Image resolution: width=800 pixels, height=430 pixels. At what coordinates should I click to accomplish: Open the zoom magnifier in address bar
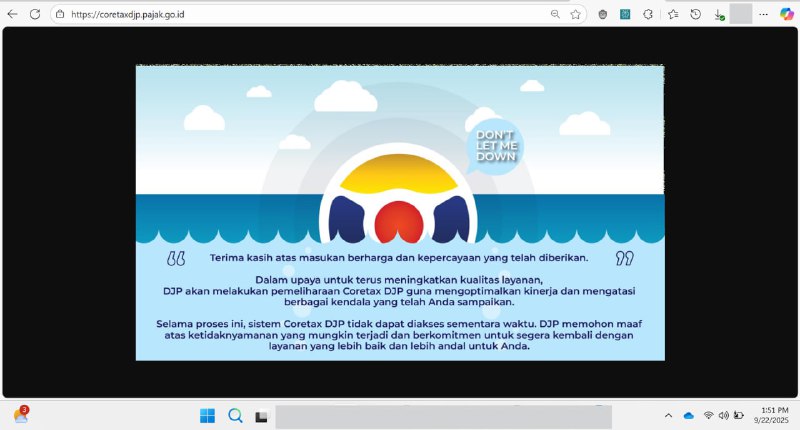click(x=555, y=14)
